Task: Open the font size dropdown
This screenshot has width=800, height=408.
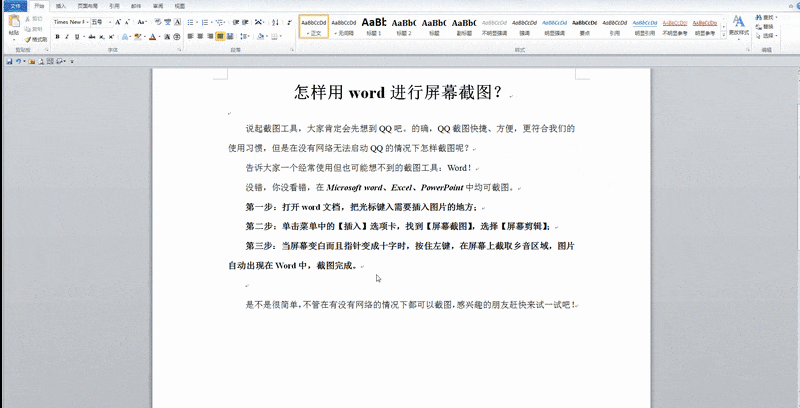Action: point(110,22)
